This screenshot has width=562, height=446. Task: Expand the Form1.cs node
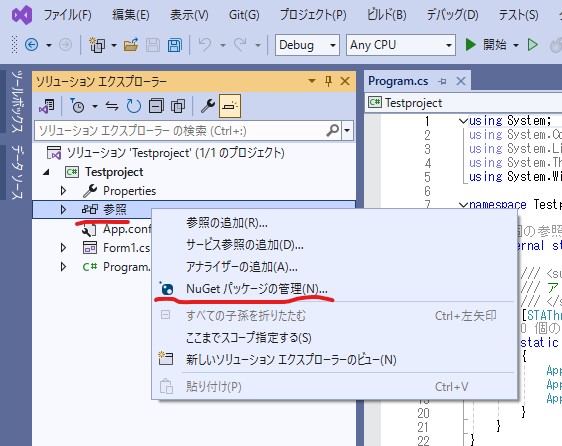pos(63,247)
